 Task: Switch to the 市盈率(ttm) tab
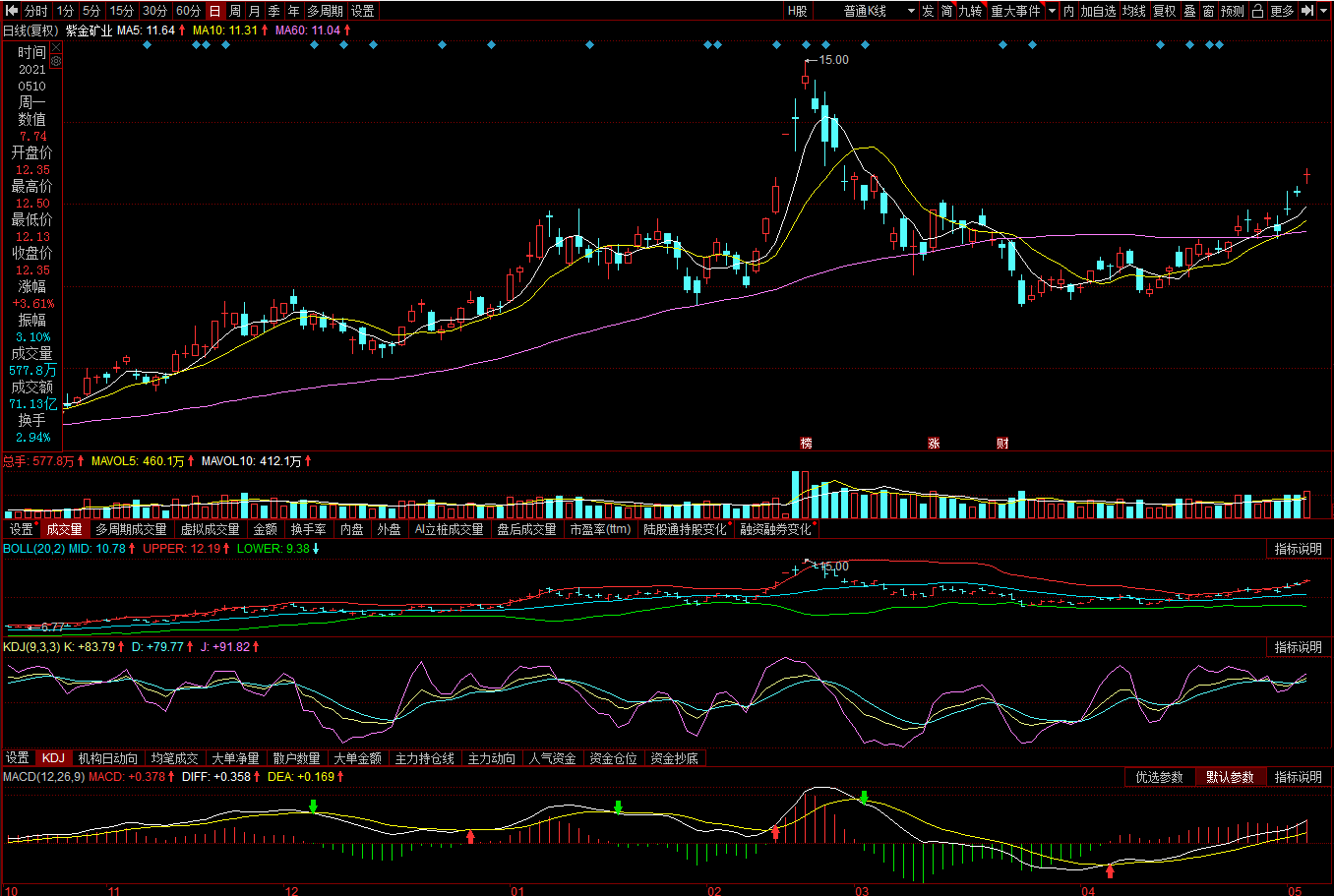(x=600, y=529)
